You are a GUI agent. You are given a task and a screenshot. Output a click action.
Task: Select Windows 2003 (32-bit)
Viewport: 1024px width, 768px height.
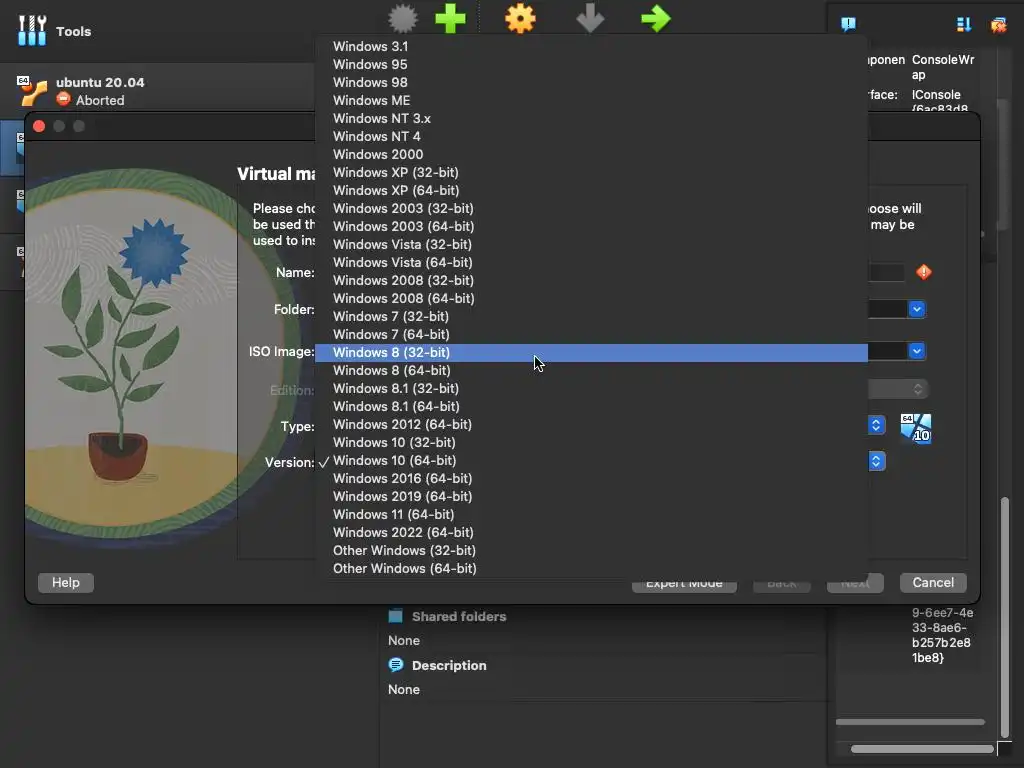click(x=592, y=208)
